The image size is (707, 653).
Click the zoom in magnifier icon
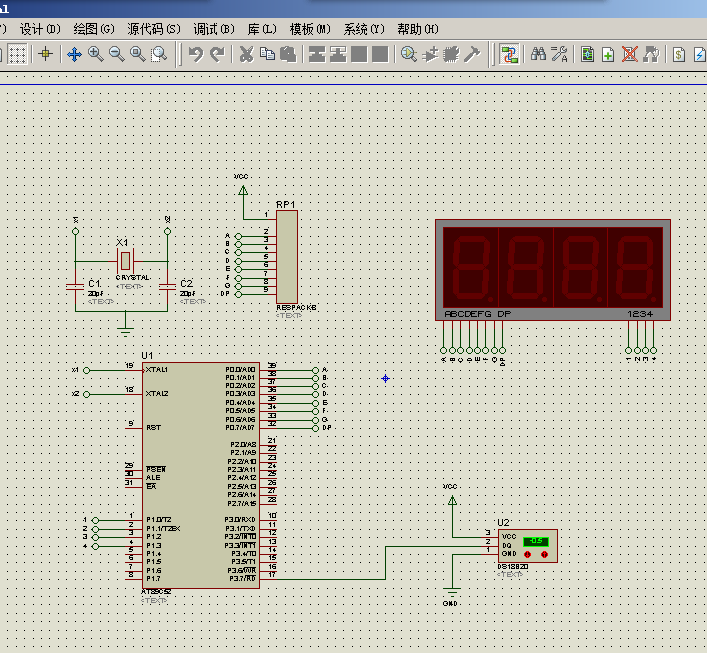[x=95, y=54]
